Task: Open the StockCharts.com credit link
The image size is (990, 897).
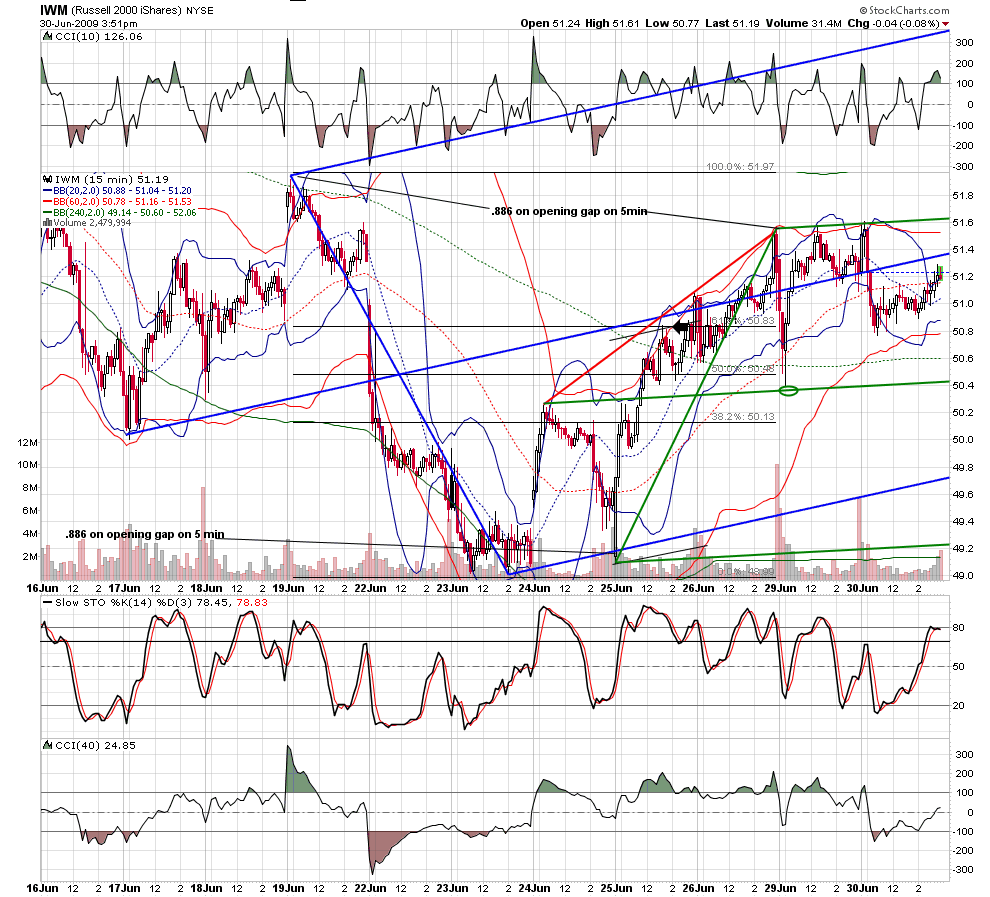Action: tap(904, 10)
